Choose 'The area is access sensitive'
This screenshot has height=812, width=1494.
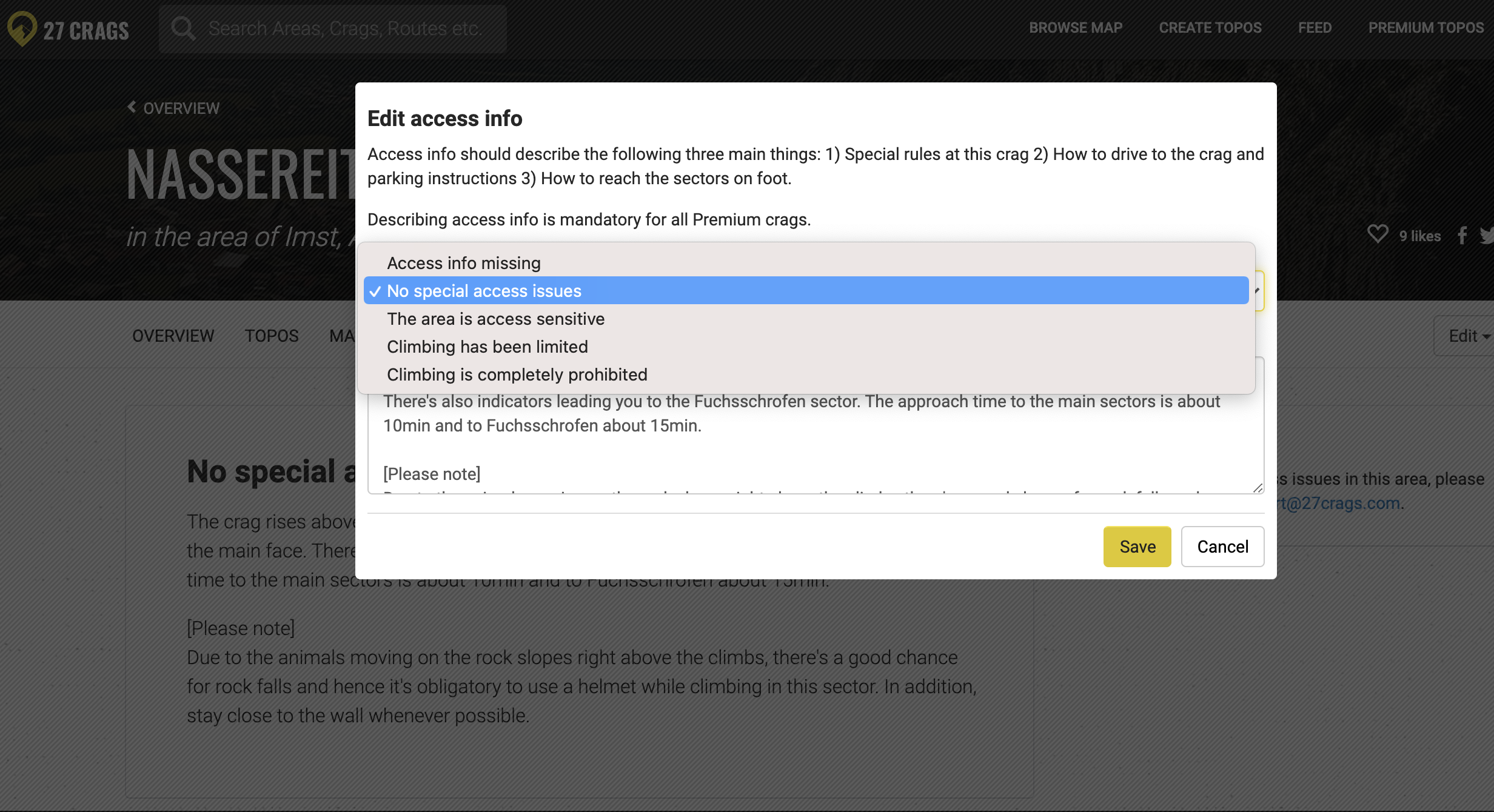806,319
